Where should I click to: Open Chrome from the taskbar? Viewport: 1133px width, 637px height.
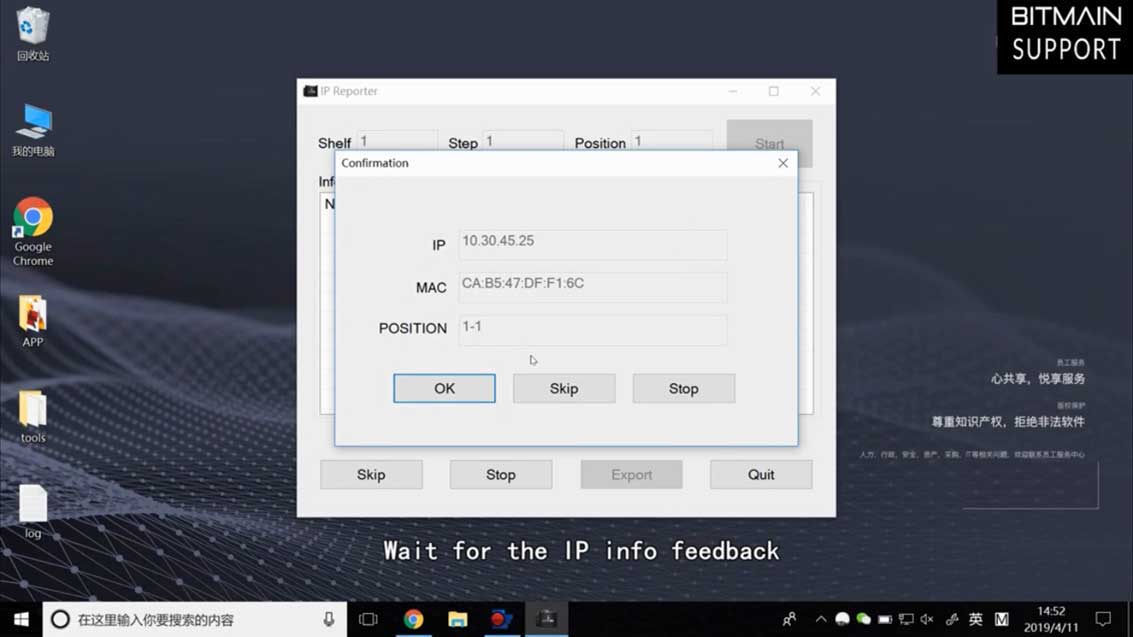[413, 618]
